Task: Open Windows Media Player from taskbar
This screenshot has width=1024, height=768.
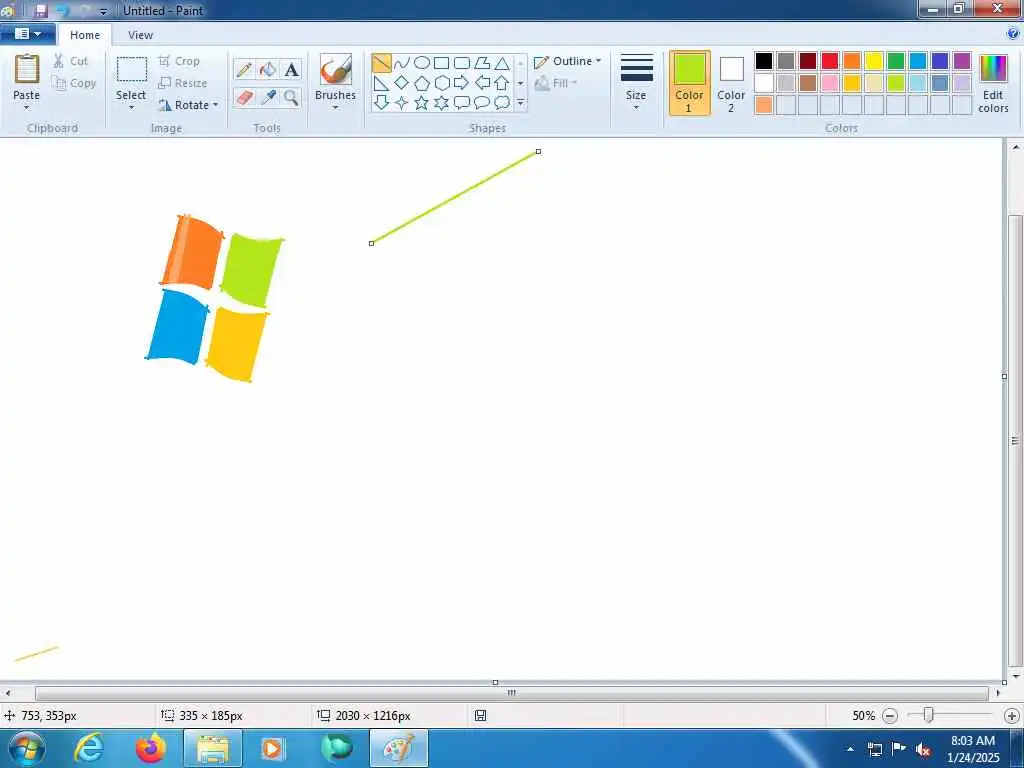Action: (x=272, y=748)
